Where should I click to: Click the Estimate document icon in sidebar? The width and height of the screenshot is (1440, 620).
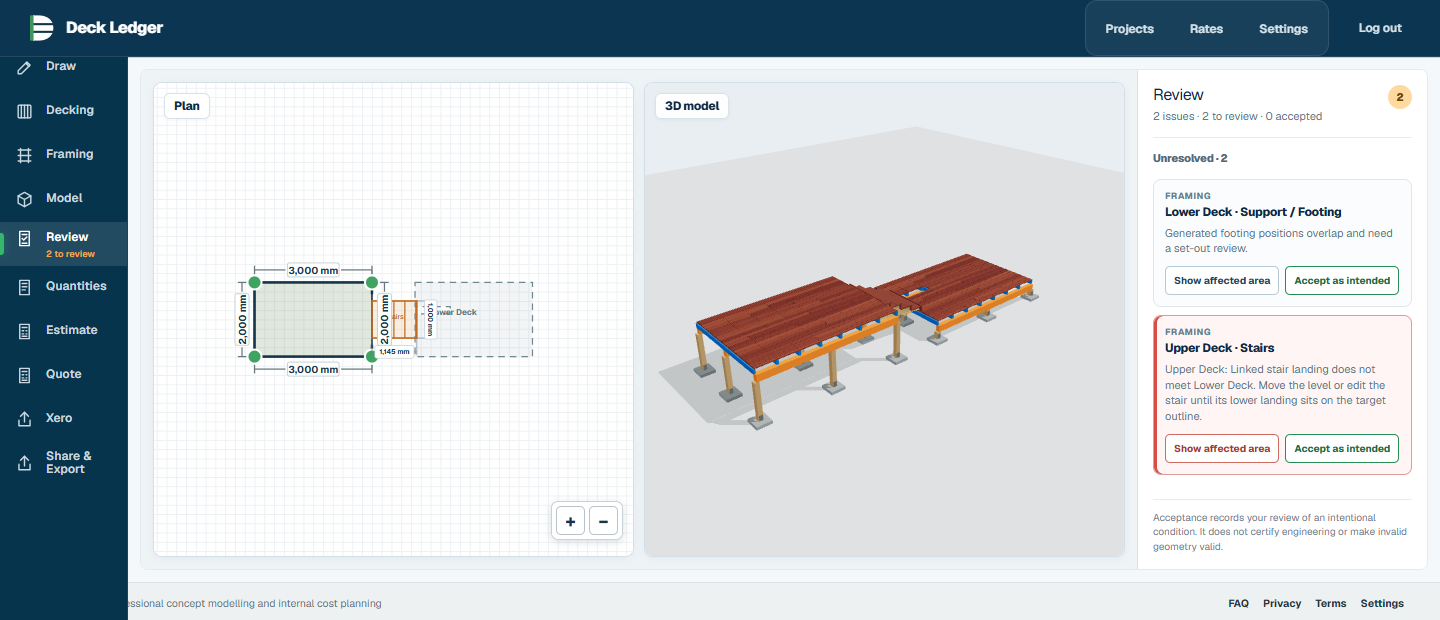[25, 331]
